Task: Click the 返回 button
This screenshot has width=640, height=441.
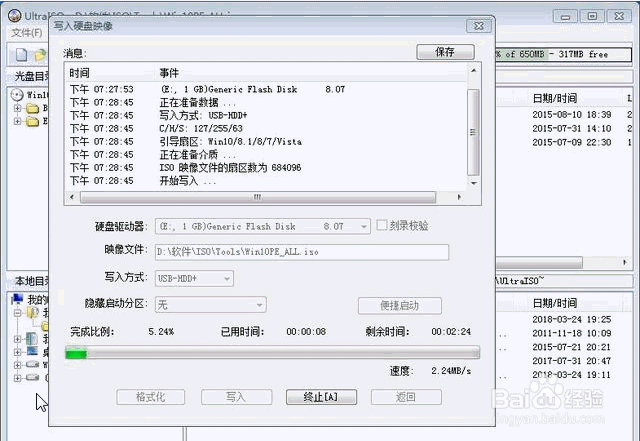Action: 406,397
